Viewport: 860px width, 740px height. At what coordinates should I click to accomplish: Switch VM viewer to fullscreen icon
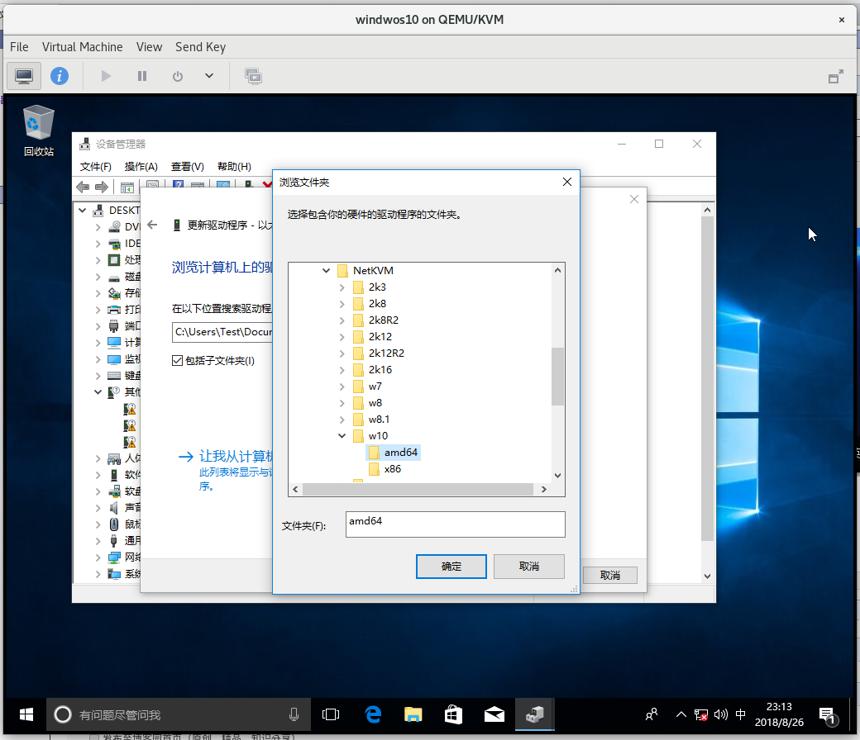(x=835, y=76)
